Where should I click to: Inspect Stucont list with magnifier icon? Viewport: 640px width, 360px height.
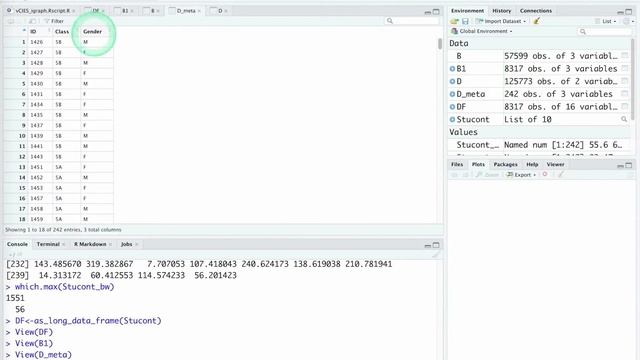coord(624,119)
